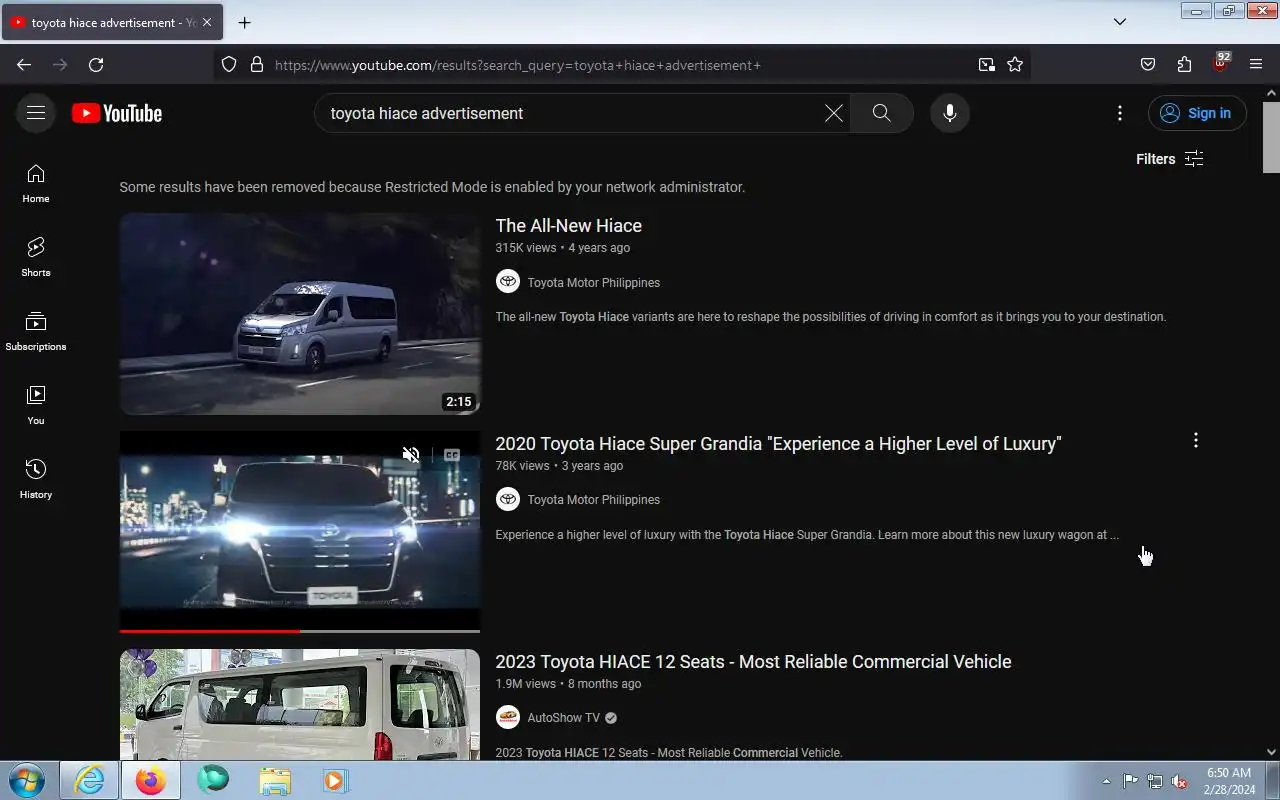This screenshot has height=800, width=1280.
Task: Click the YouTube logo
Action: pos(117,113)
